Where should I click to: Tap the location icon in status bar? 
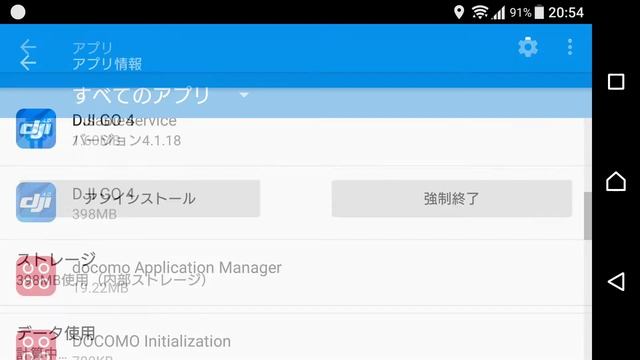(x=459, y=12)
